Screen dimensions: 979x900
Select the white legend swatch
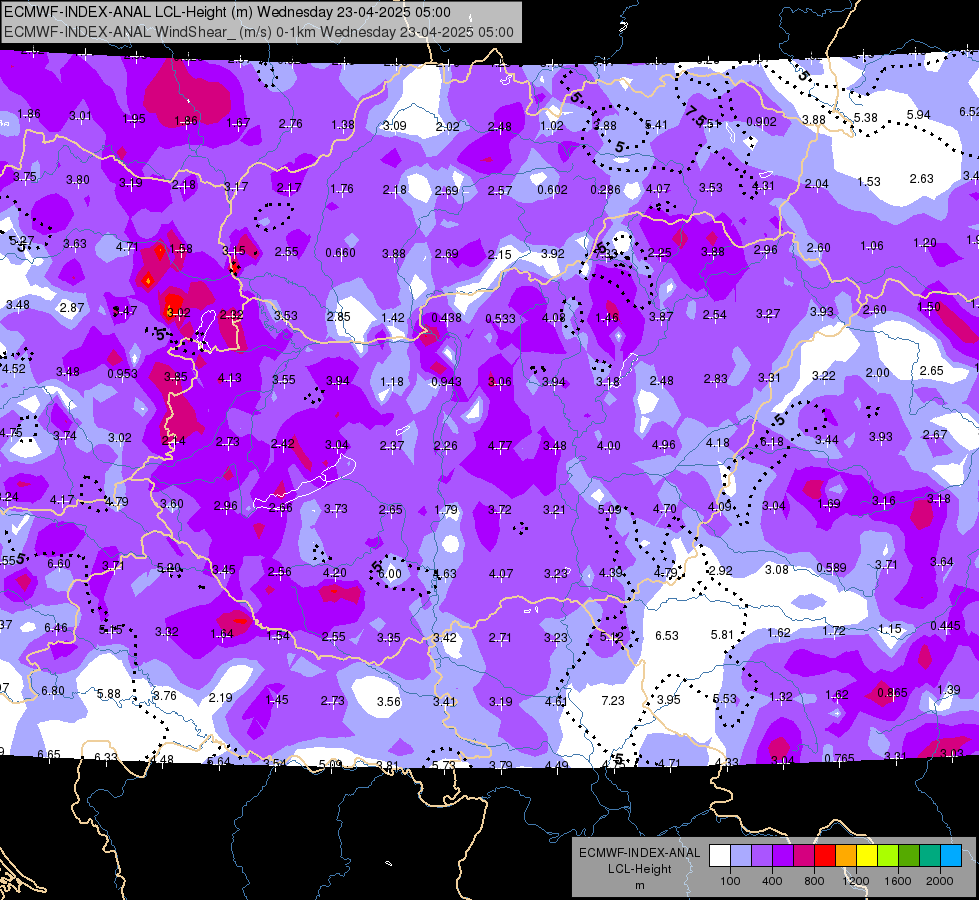pos(719,855)
